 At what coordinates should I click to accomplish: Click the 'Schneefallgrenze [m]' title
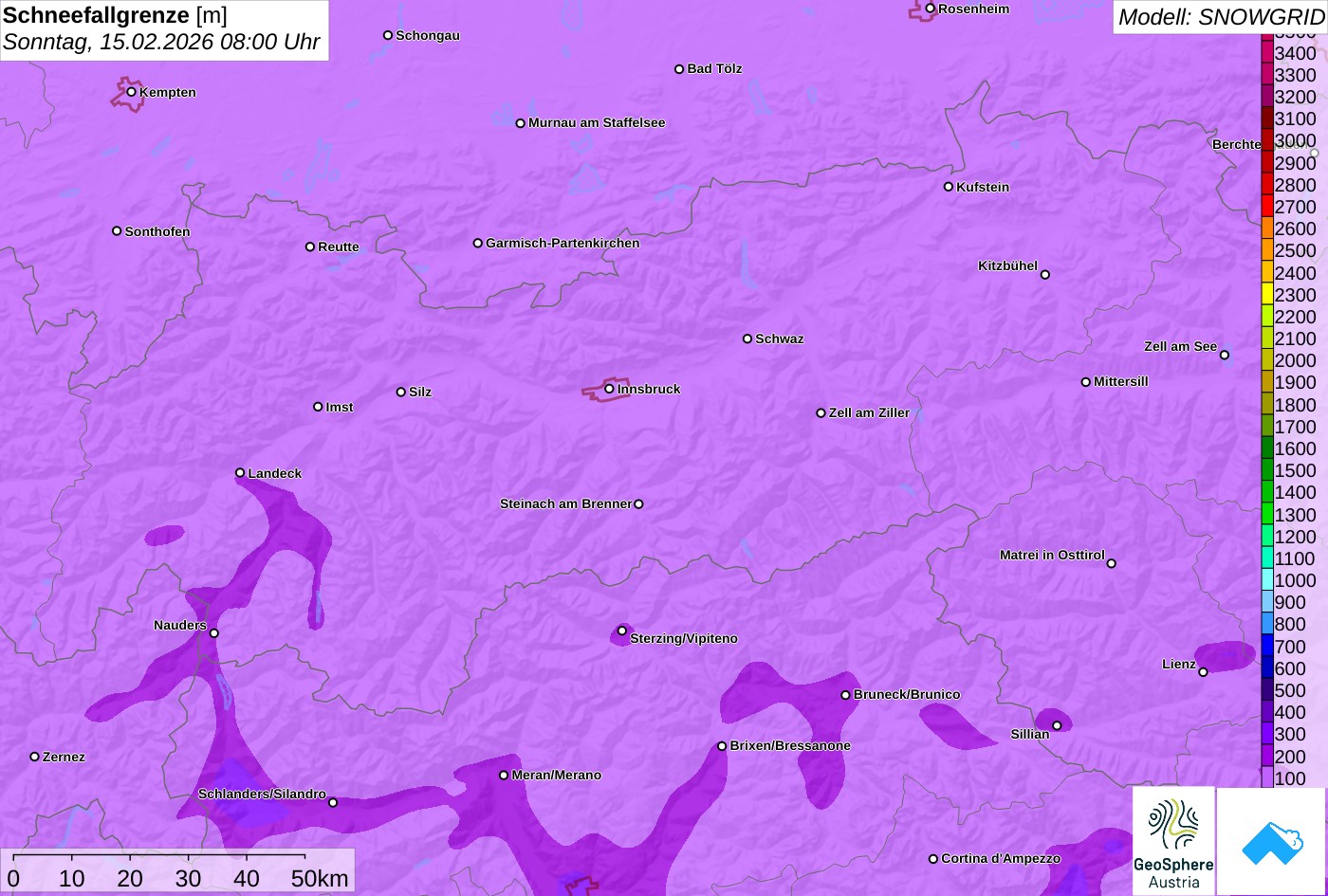[x=115, y=15]
